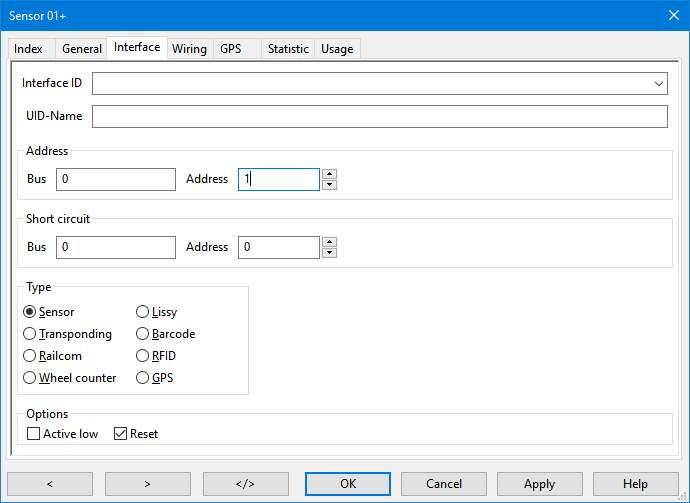This screenshot has width=690, height=503.
Task: Switch to the Wiring tab
Action: tap(189, 49)
